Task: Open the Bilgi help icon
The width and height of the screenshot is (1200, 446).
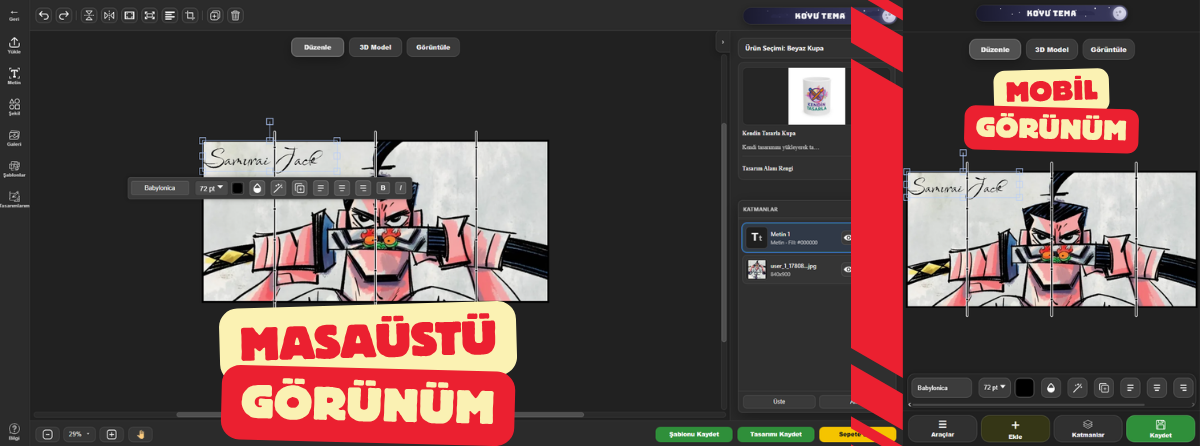Action: [14, 432]
